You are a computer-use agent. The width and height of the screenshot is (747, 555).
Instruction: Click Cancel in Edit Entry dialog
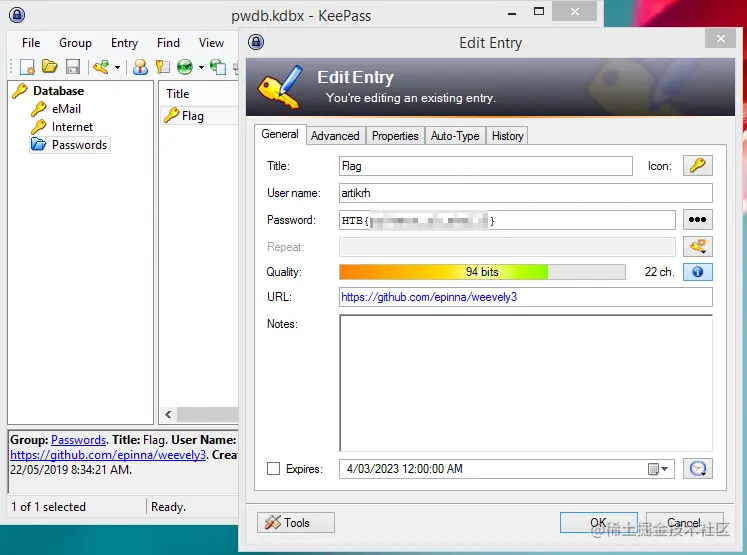coord(685,523)
